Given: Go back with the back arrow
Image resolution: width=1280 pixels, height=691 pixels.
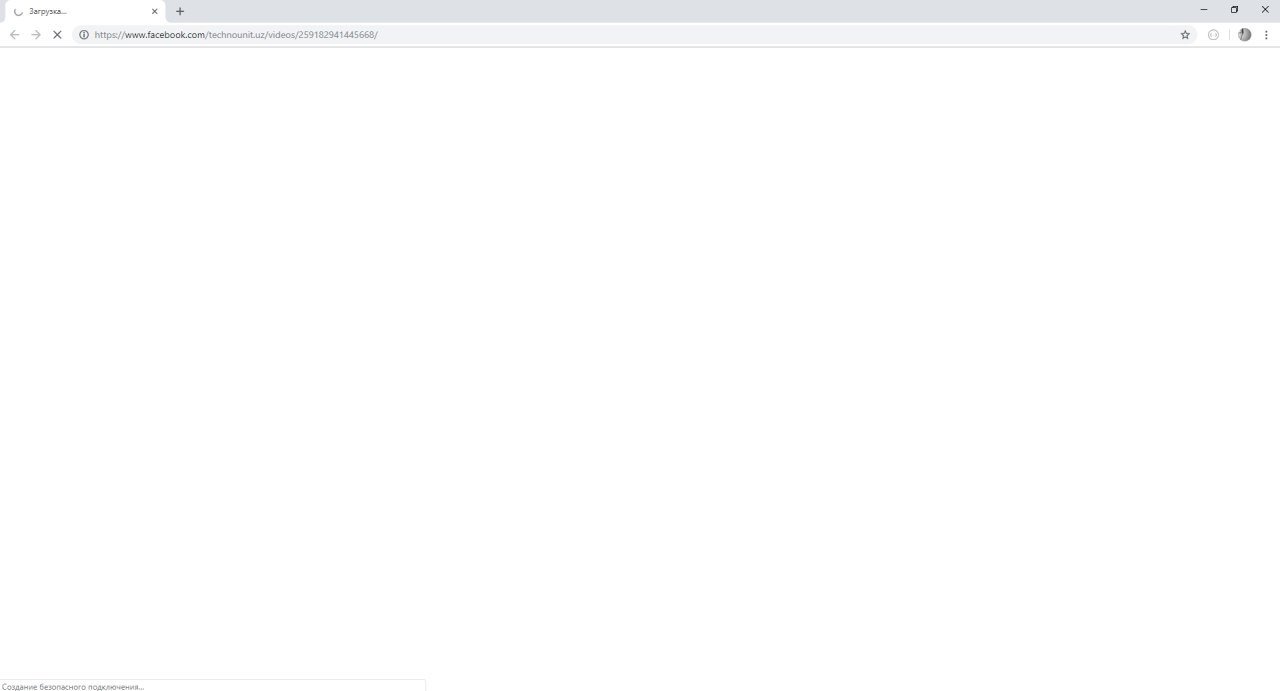Looking at the screenshot, I should tap(14, 34).
